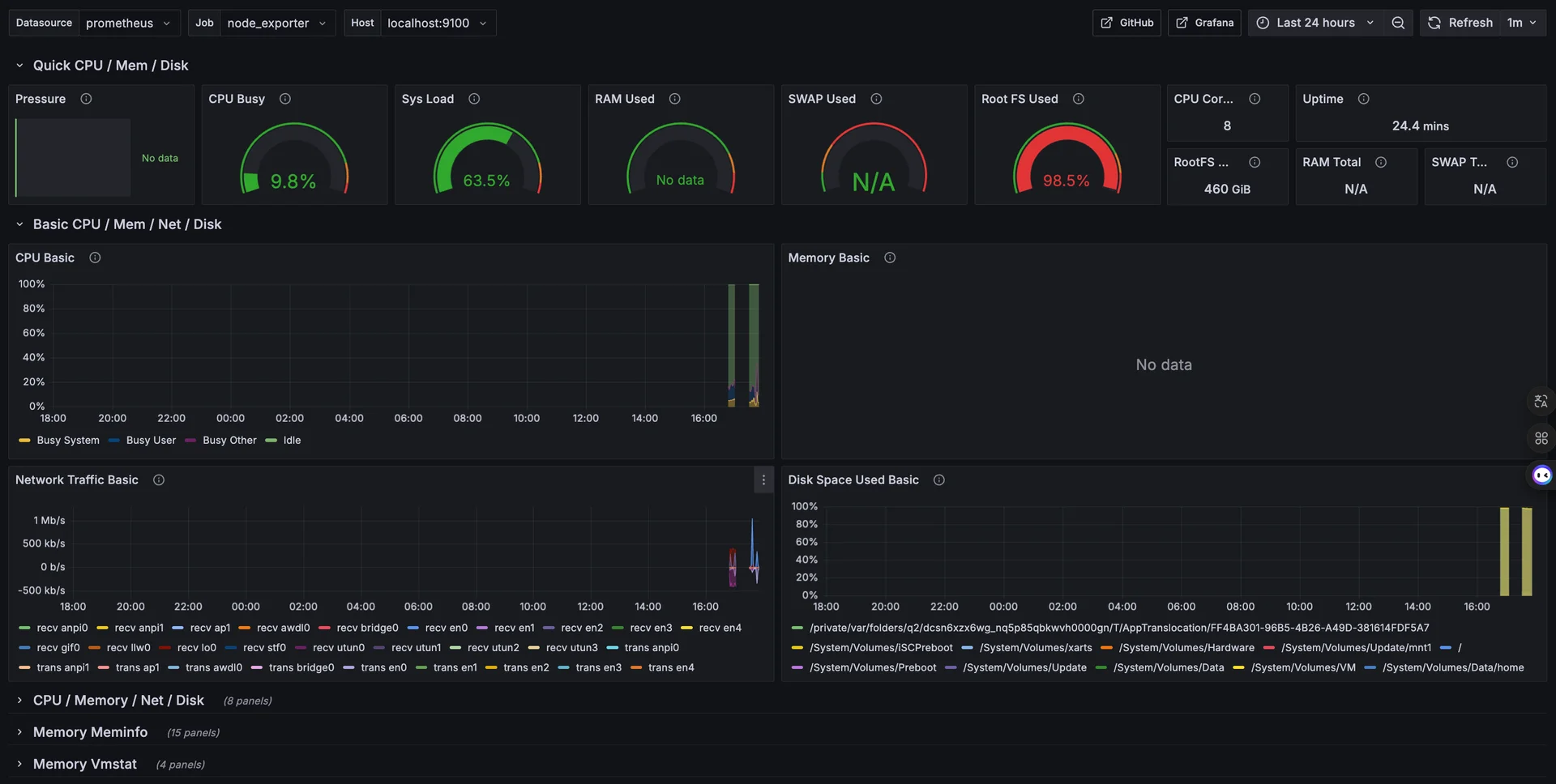Click the info icon beside CPU Busy
The width and height of the screenshot is (1556, 784).
(x=285, y=99)
